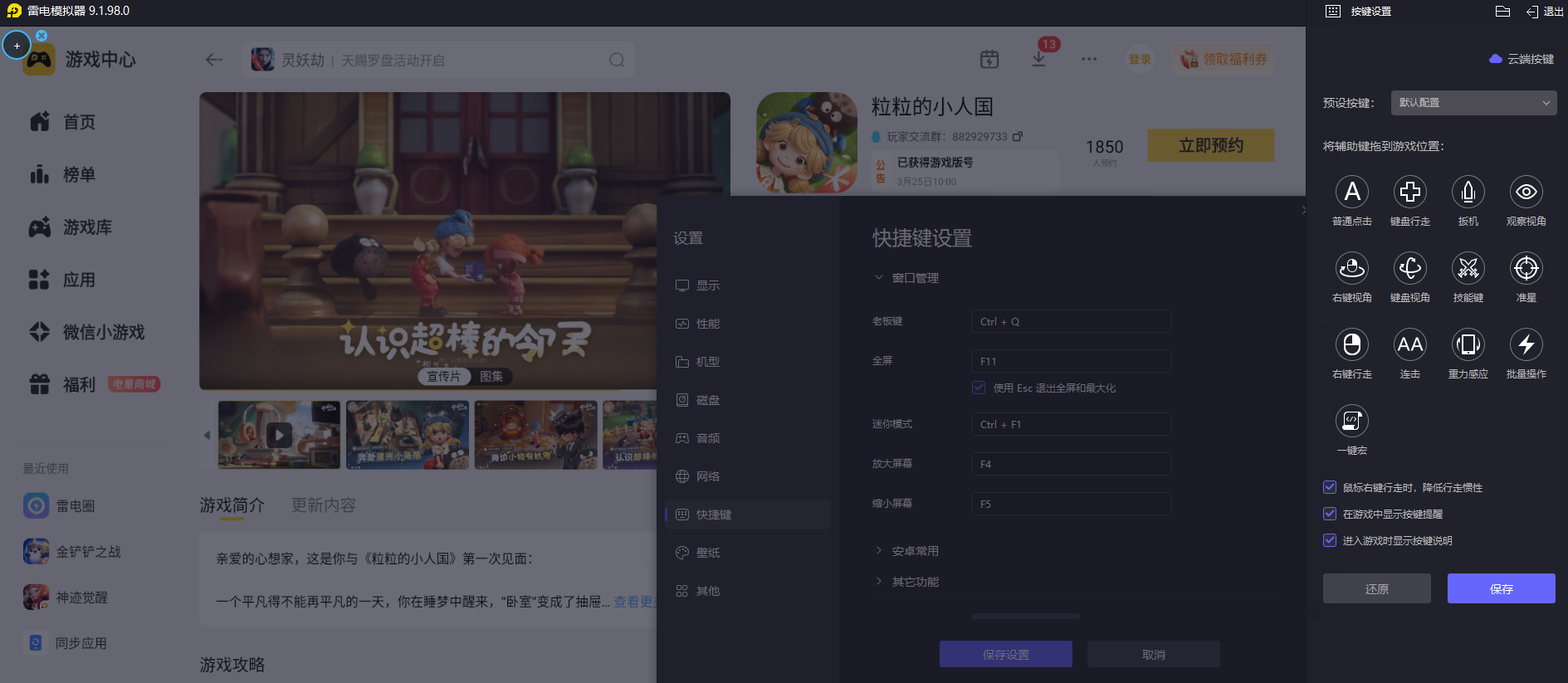Select the 一键宏 macro icon

(x=1351, y=421)
